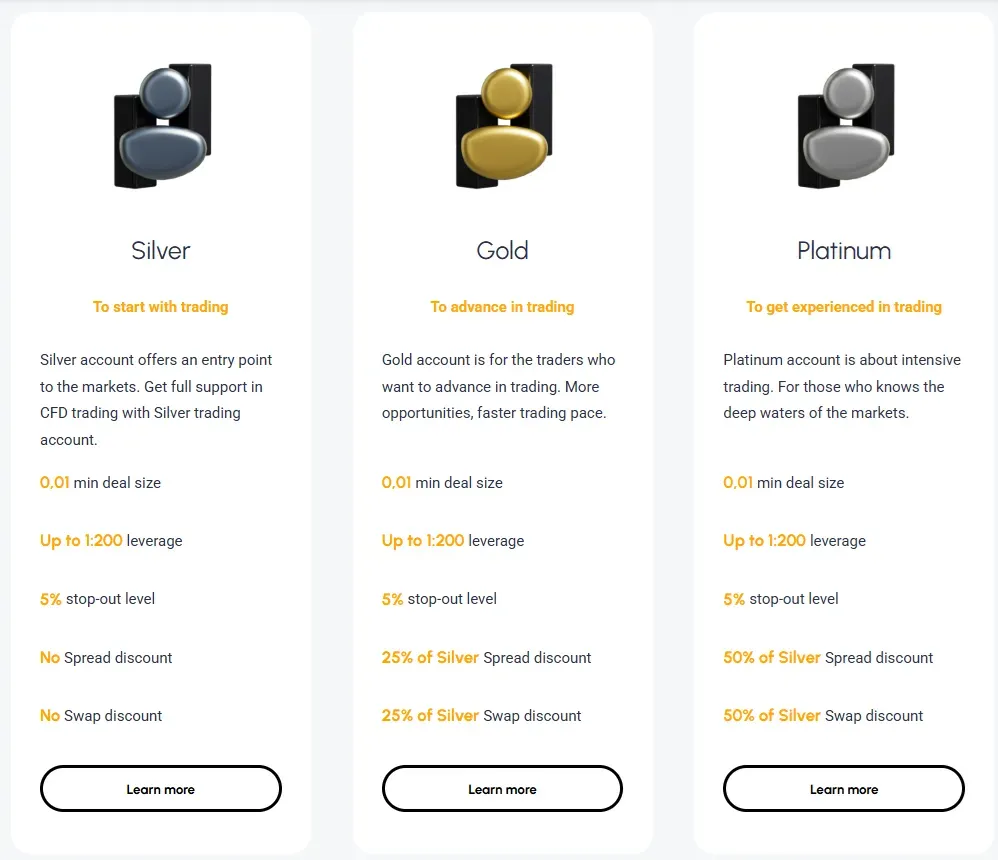The height and width of the screenshot is (860, 998).
Task: Select the Silver account heading
Action: 161,250
